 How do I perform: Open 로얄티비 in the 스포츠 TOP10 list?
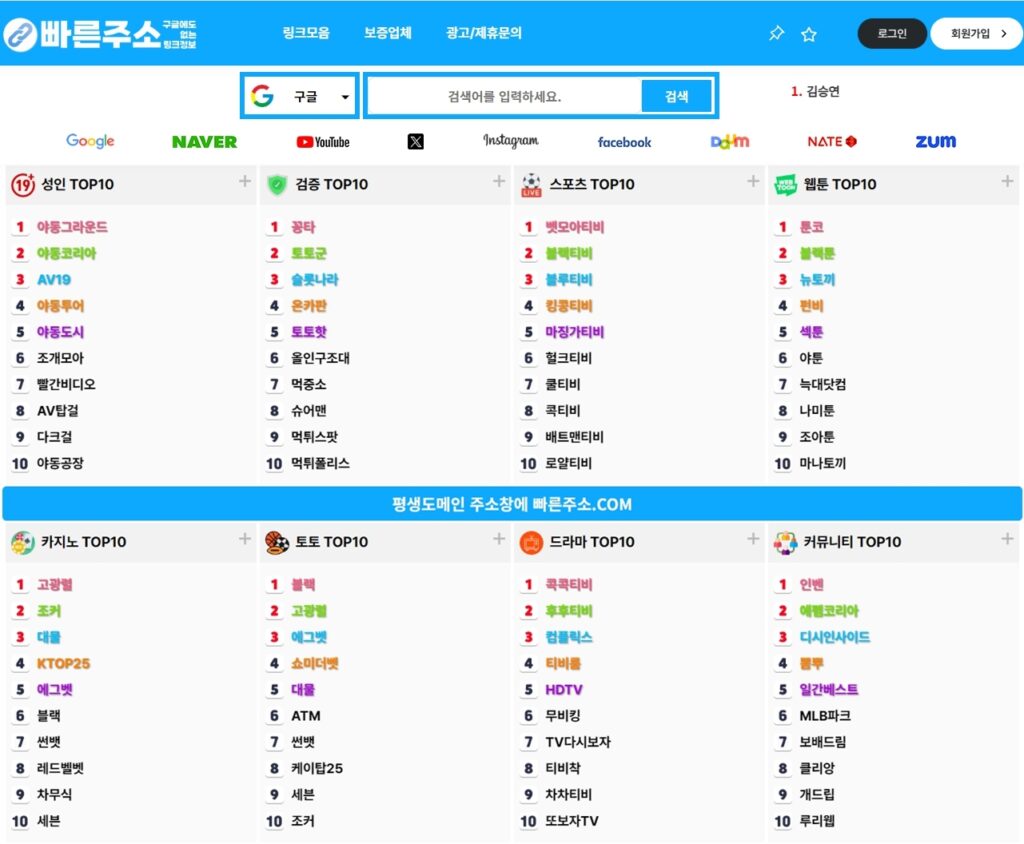pos(569,463)
